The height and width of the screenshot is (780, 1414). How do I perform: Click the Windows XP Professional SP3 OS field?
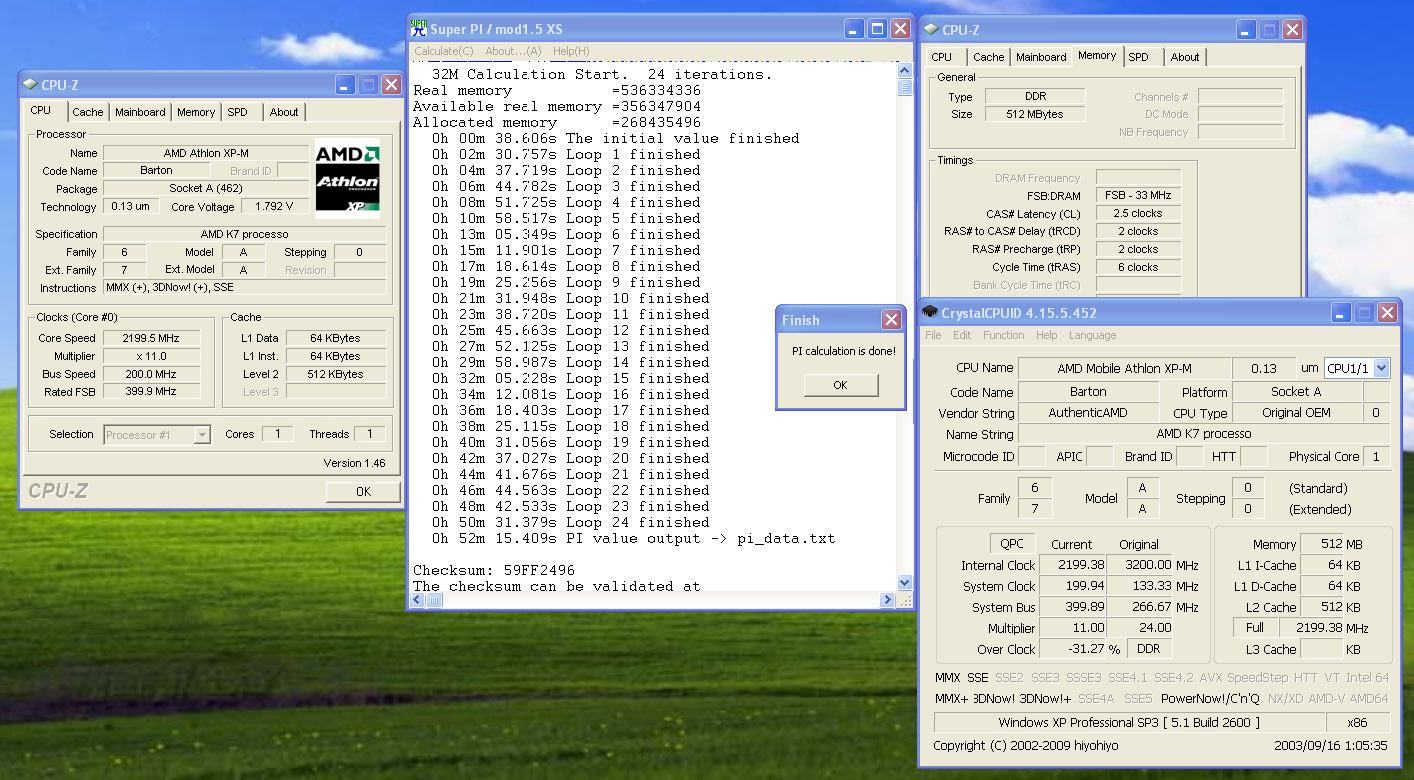click(x=1129, y=722)
